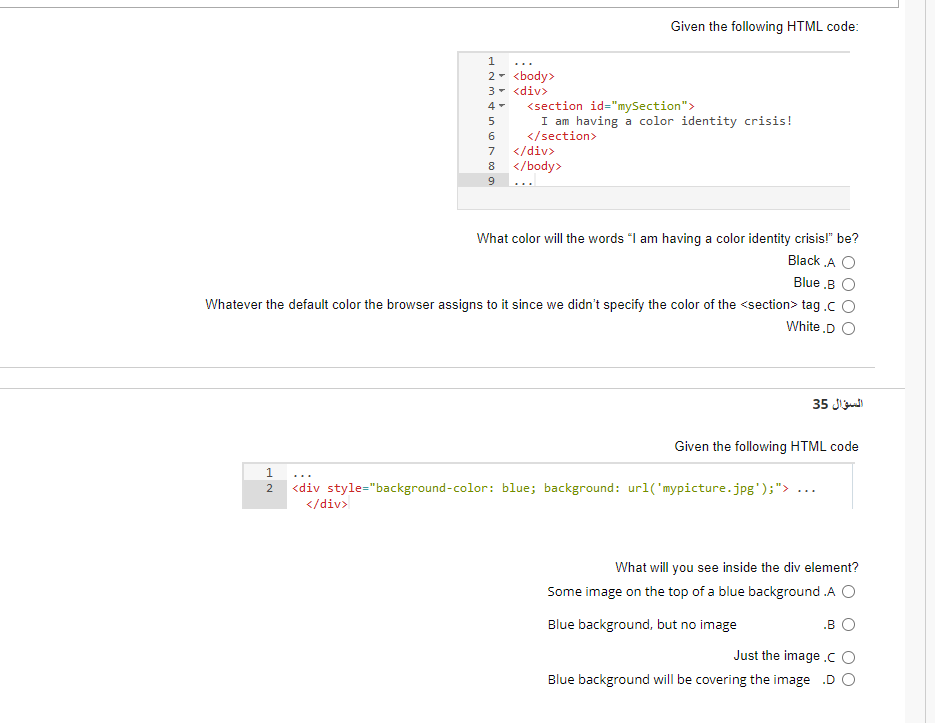Choose 'Some image on the top of a blue background'
Viewport: 935px width, 723px height.
pos(849,592)
